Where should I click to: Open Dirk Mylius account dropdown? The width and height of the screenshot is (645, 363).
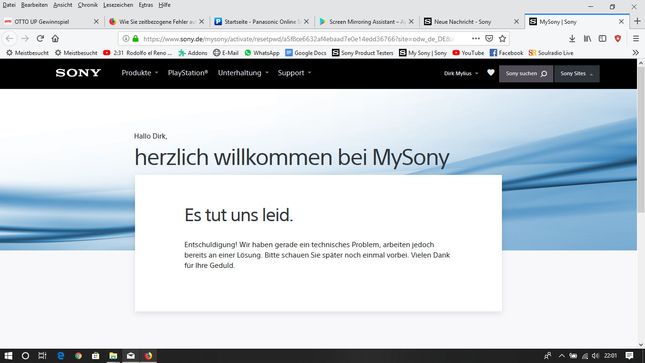(x=461, y=73)
